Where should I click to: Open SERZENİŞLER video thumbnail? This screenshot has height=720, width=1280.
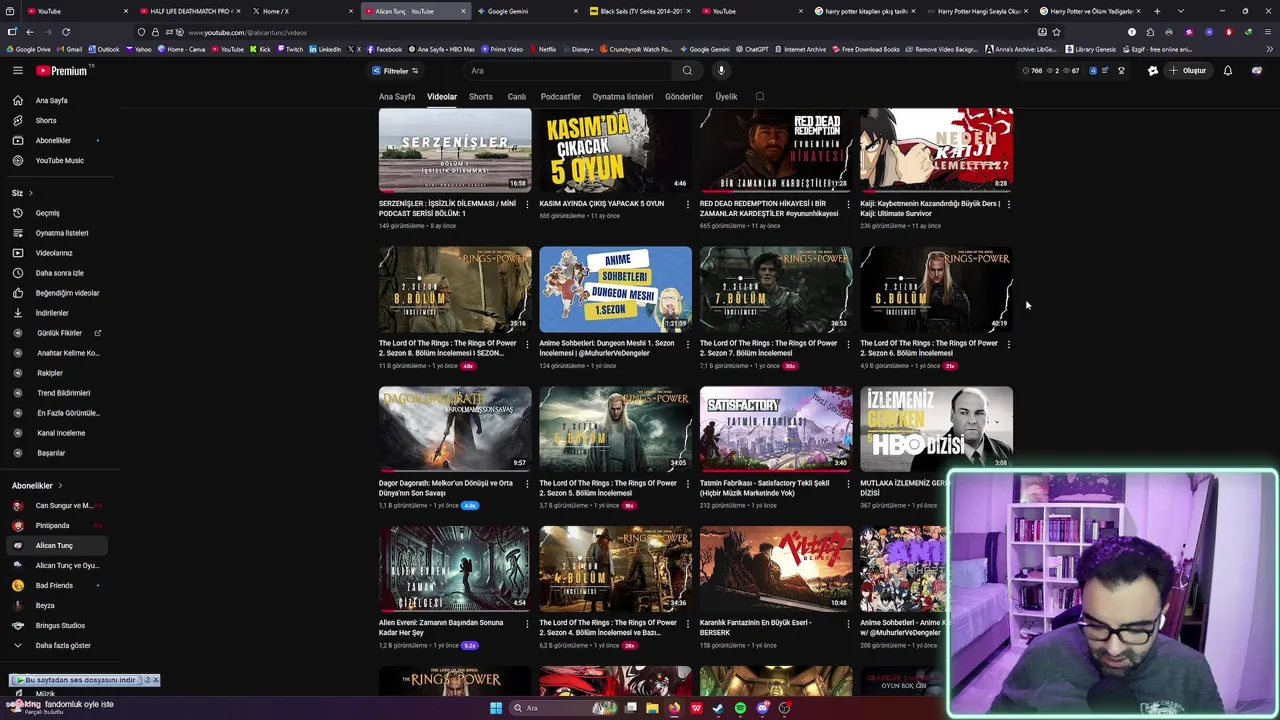[455, 150]
